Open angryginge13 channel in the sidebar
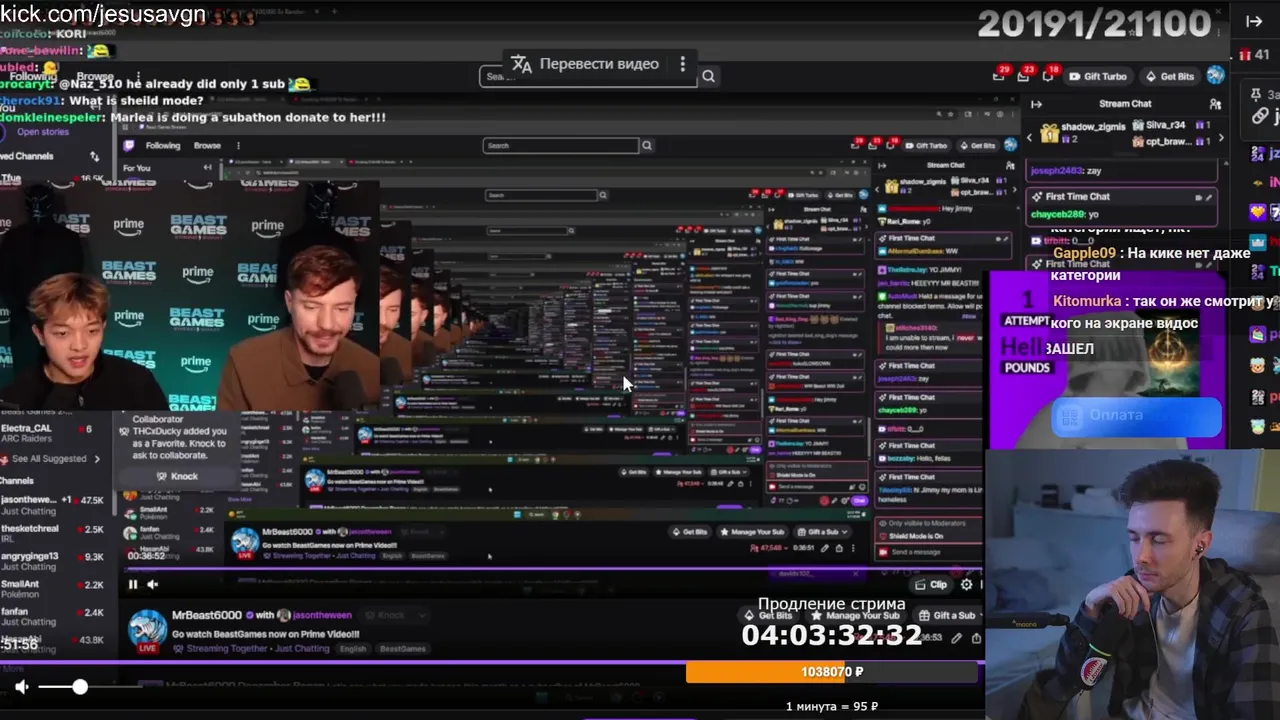The image size is (1280, 720). click(x=52, y=562)
